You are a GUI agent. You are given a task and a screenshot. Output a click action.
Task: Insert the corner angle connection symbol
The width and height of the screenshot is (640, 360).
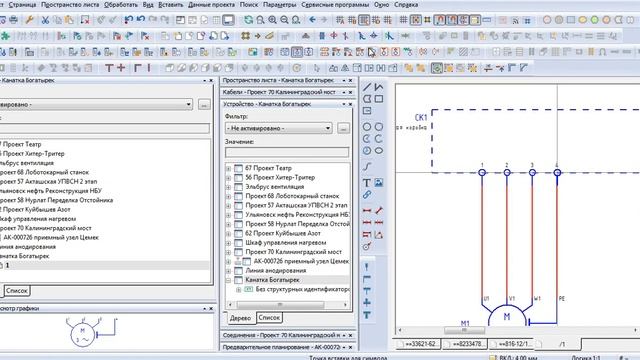(367, 279)
